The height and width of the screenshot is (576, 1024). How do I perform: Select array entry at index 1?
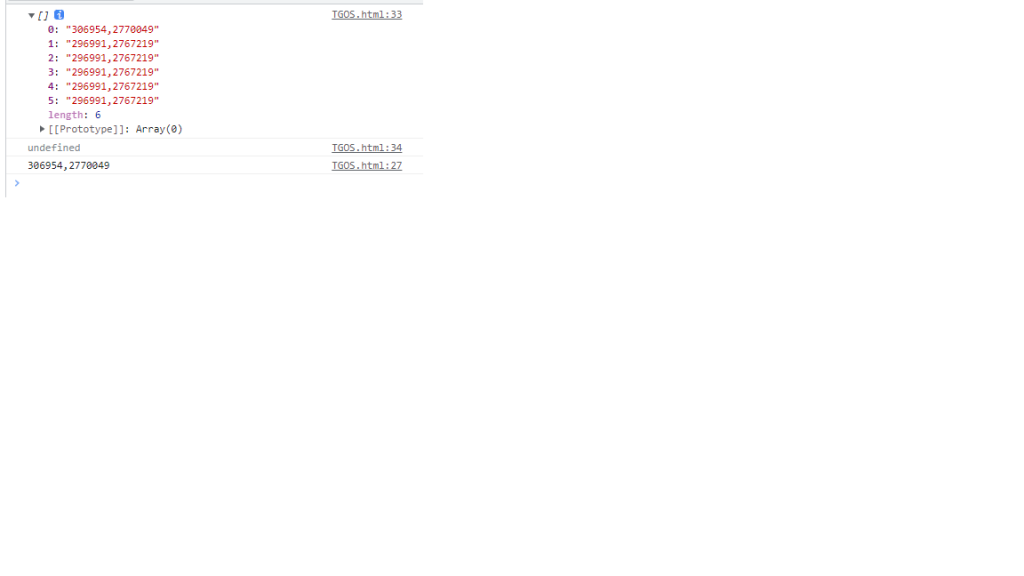coord(103,44)
